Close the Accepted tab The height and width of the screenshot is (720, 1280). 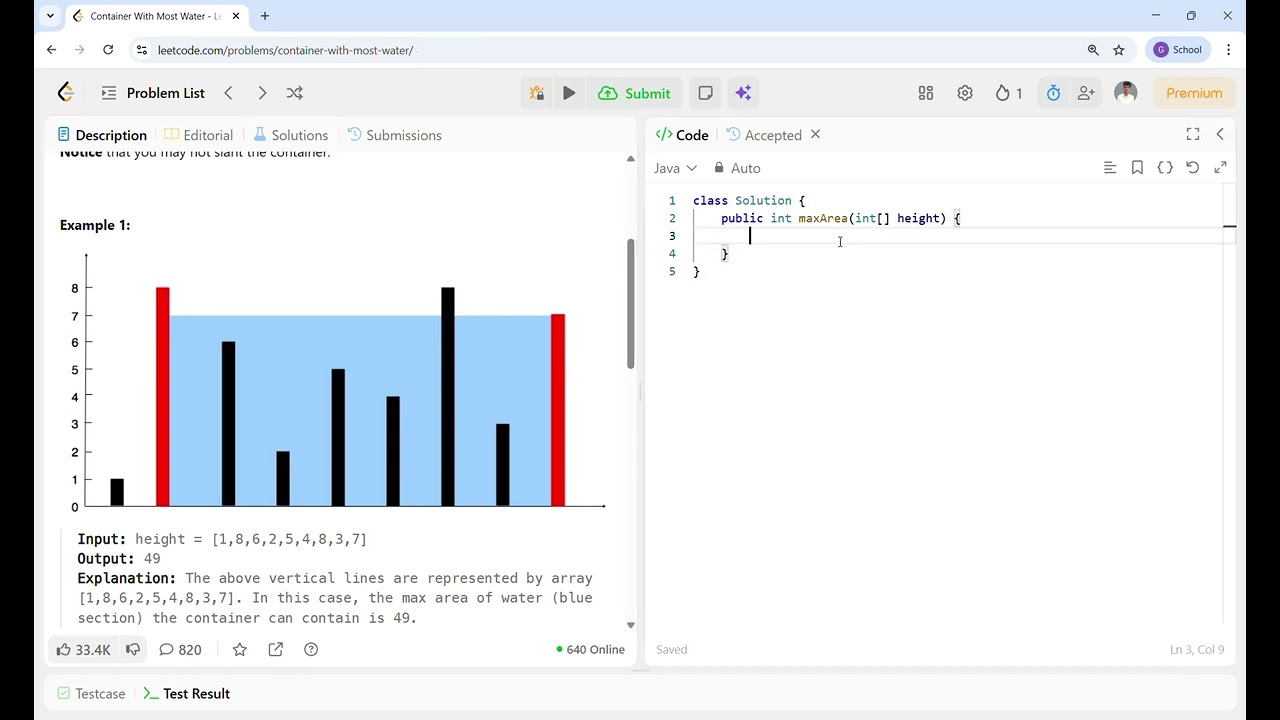(x=815, y=134)
